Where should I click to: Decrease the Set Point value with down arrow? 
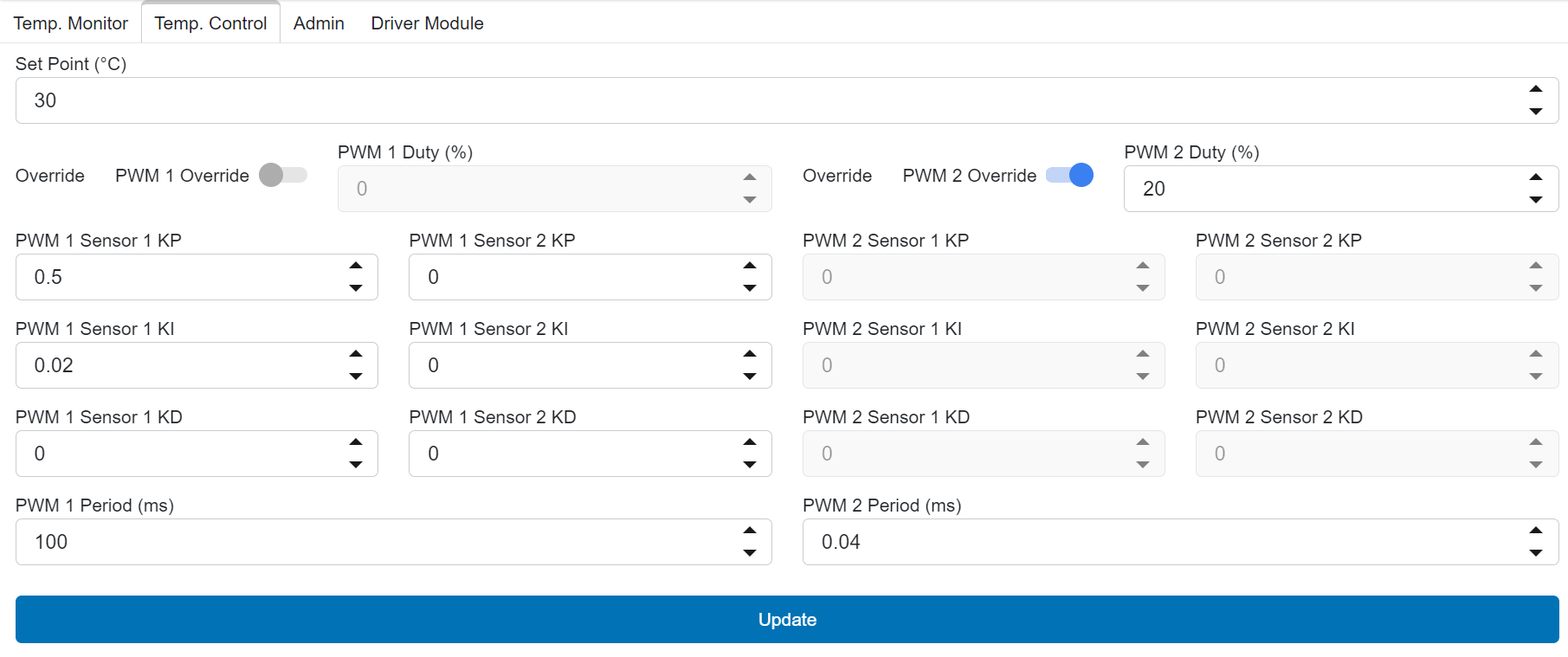[1536, 112]
